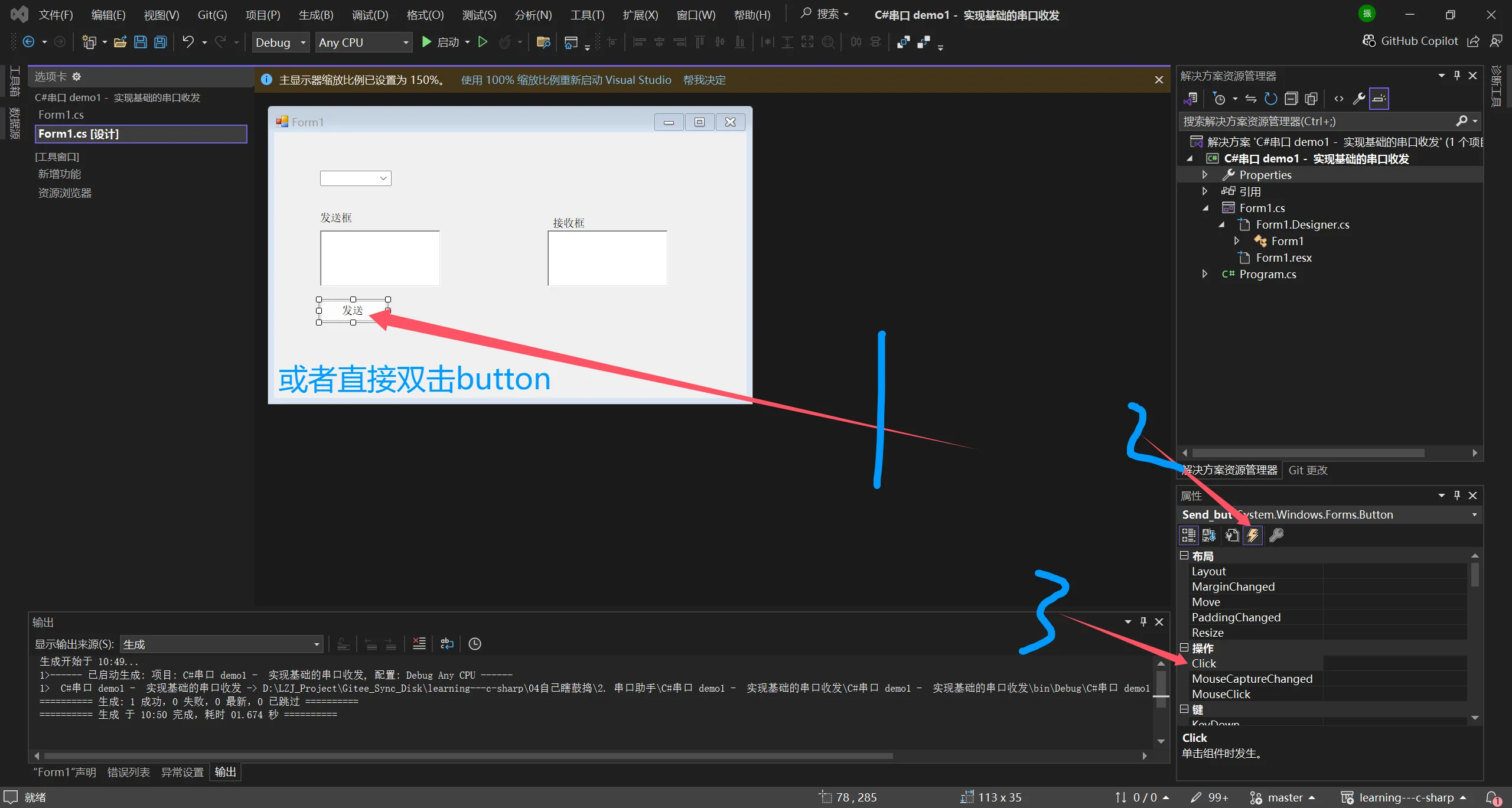Screen dimensions: 1512x808
Task: Click the Click event row in Properties
Action: pos(1328,663)
